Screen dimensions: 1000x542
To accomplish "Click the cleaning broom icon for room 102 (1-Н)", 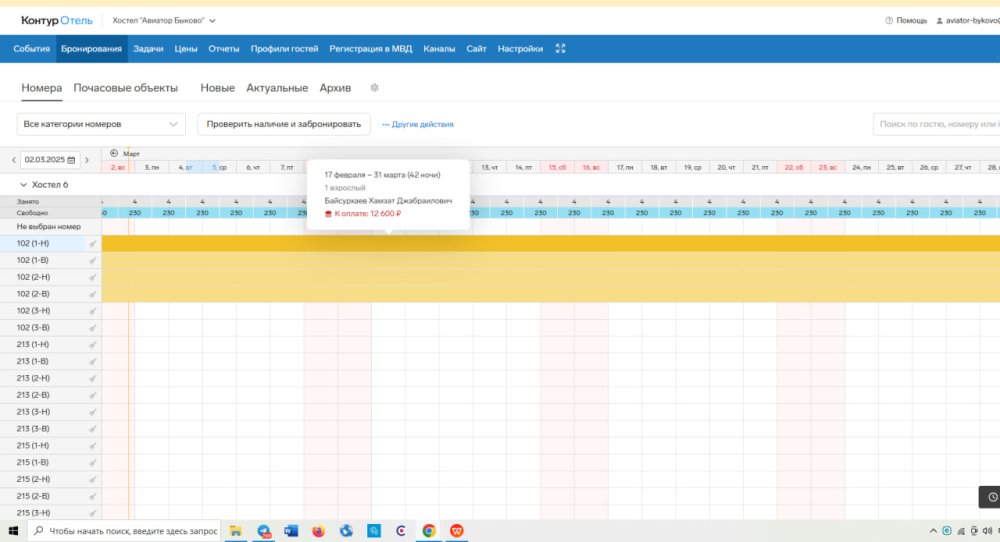I will coord(93,244).
